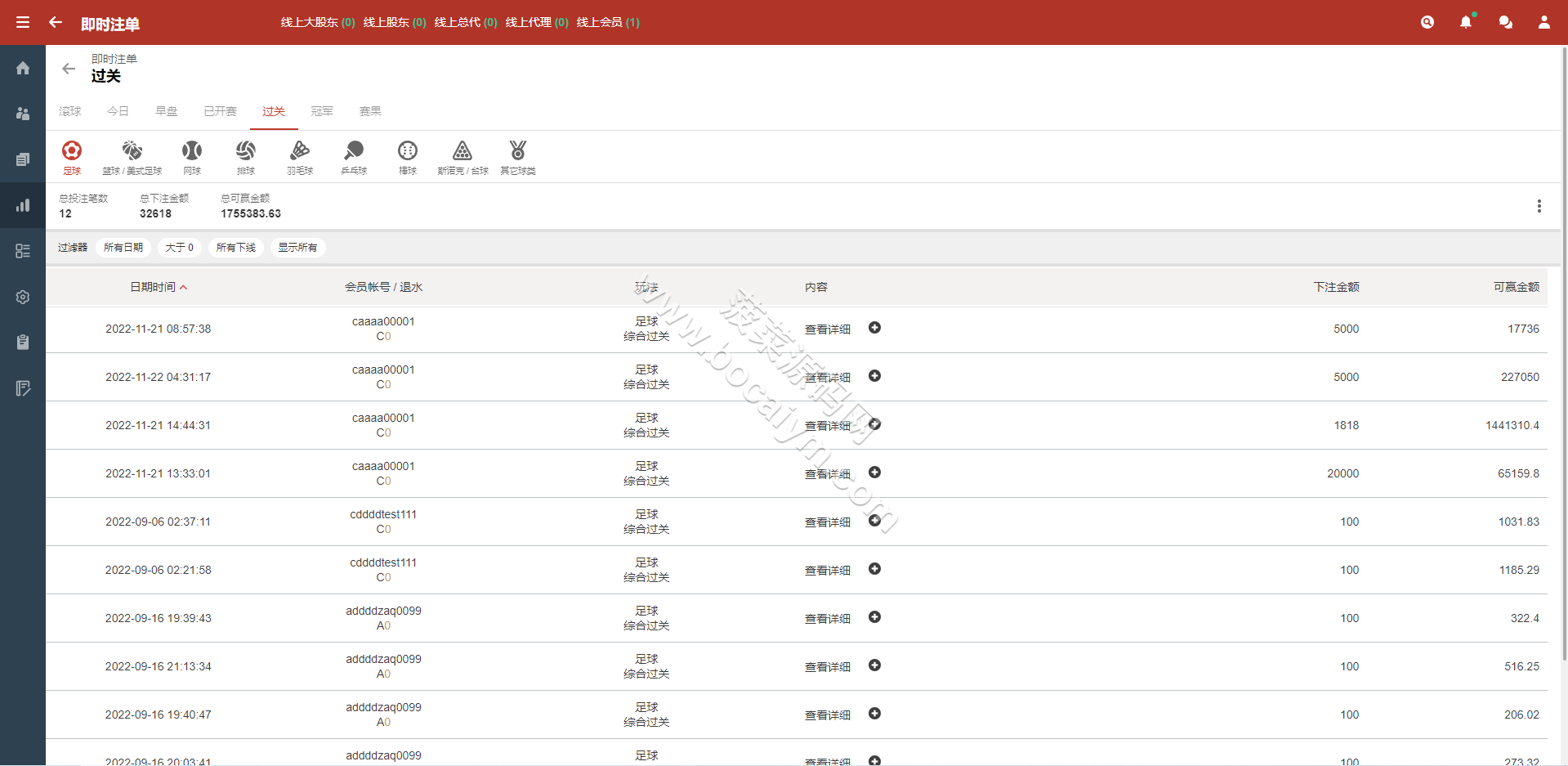Expand details for the 08:57:38 bet row
Viewport: 1568px width, 766px height.
click(874, 328)
